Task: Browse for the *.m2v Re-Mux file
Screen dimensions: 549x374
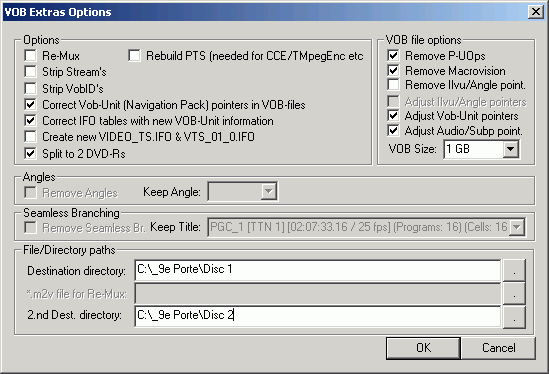Action: click(x=514, y=293)
